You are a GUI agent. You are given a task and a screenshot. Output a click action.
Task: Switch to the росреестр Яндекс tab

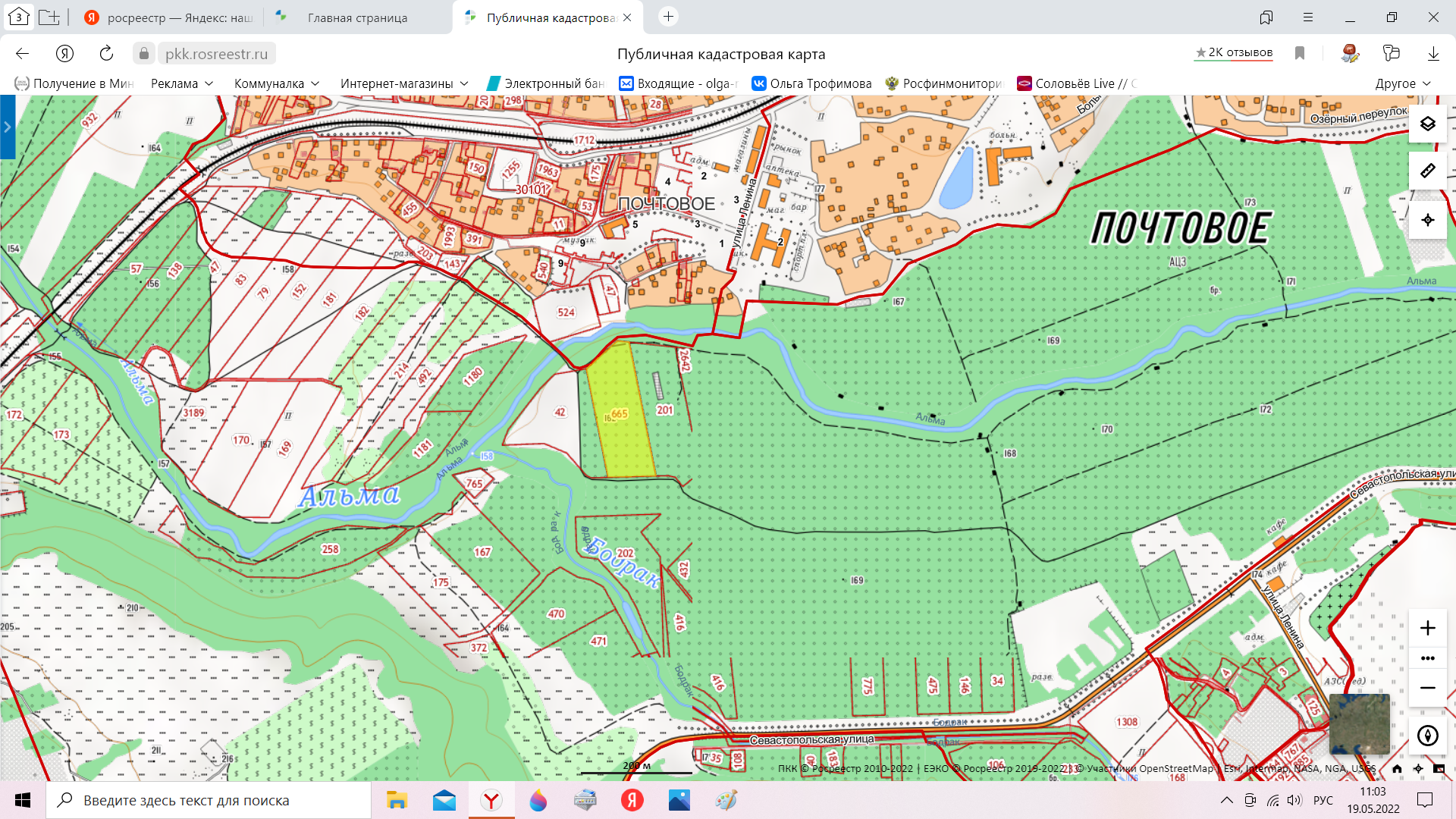(x=171, y=17)
